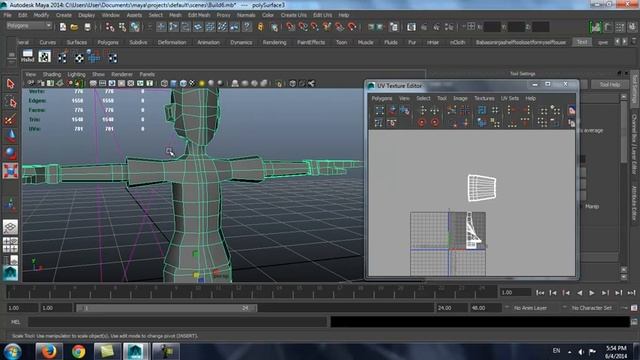Open the Textures menu in UV Texture Editor

click(484, 98)
